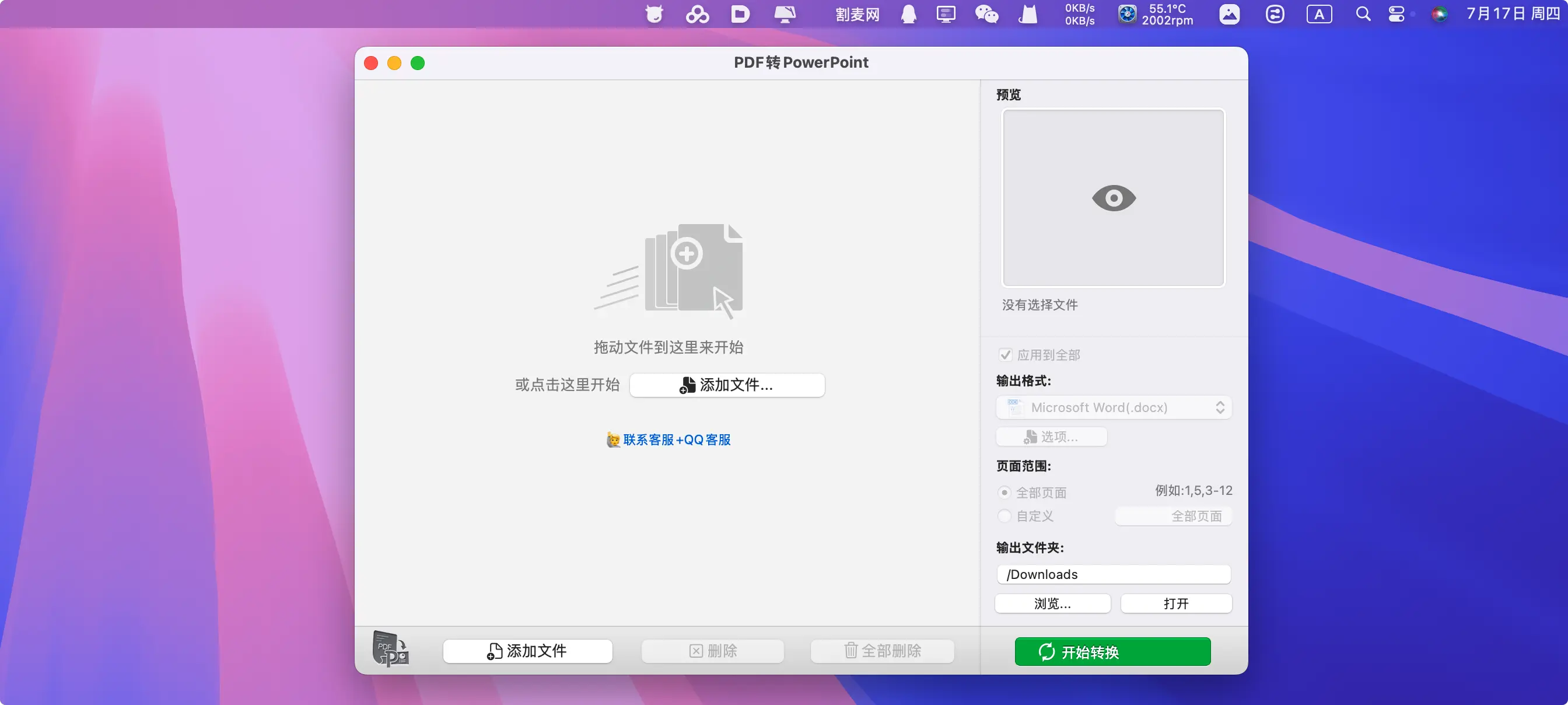Click the QQ bell notification menu bar icon
This screenshot has height=705, width=1568.
908,14
